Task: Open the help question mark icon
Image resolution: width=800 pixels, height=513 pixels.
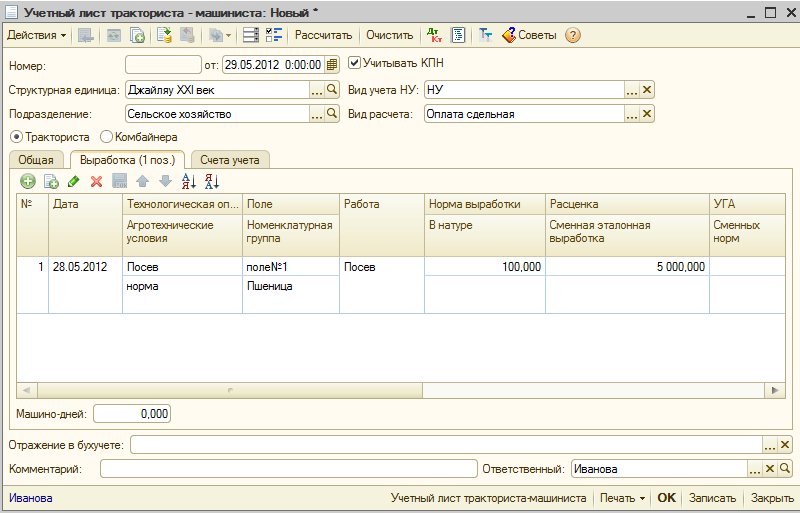Action: point(573,35)
